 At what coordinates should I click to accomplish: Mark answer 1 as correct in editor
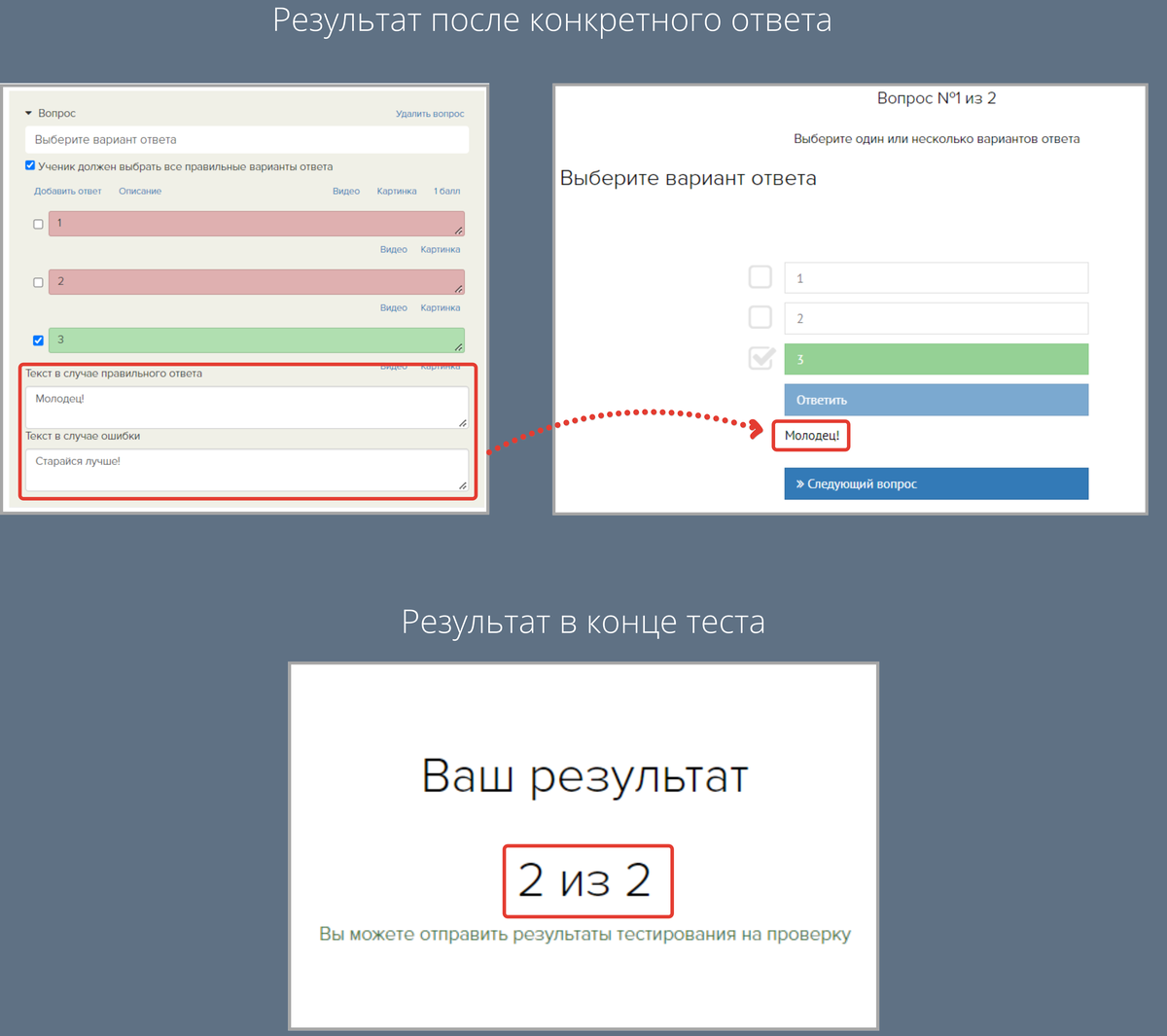point(39,224)
